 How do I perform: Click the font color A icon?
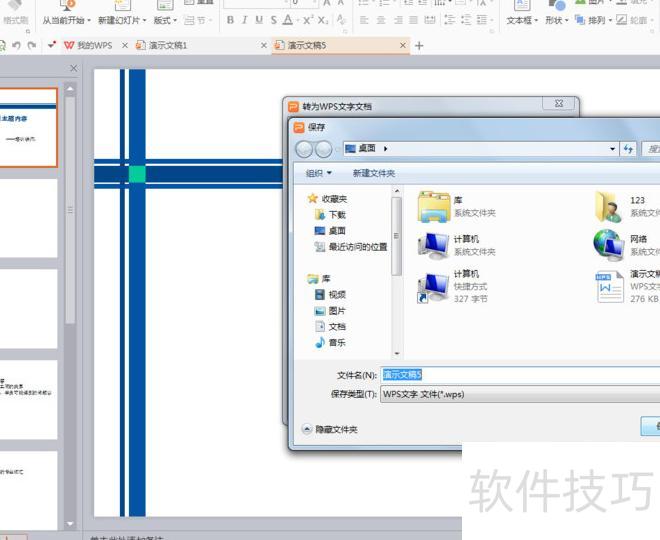288,20
